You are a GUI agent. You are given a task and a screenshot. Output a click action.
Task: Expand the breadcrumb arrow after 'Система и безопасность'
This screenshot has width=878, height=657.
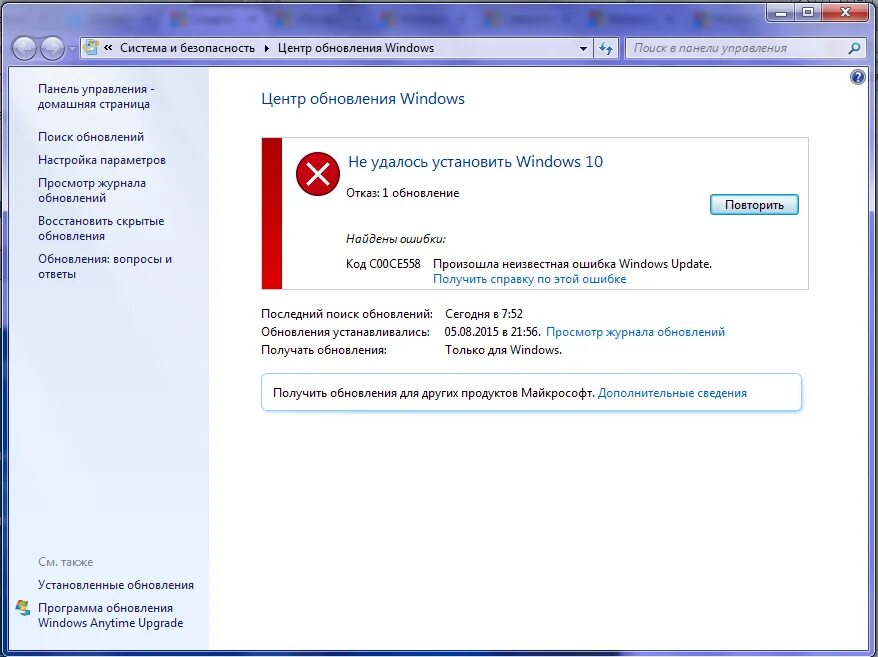click(266, 49)
